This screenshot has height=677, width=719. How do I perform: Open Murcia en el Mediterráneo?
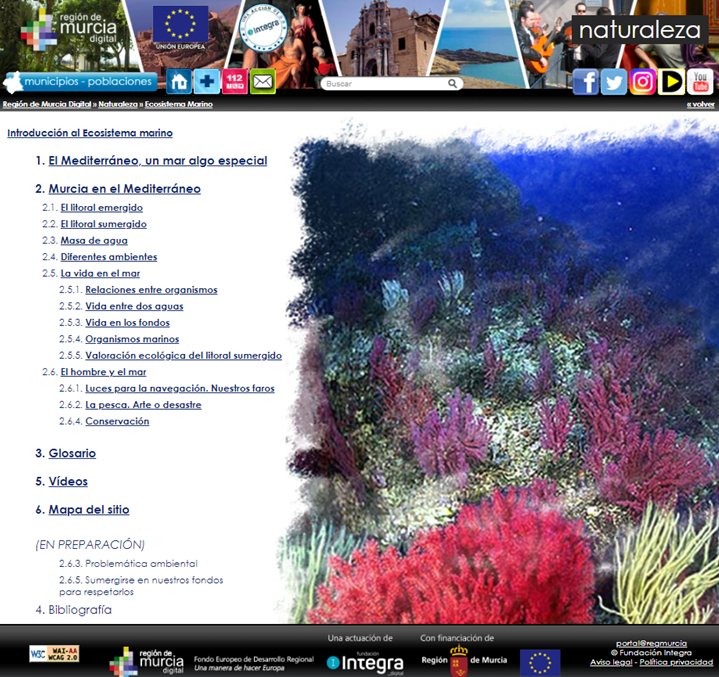point(125,189)
